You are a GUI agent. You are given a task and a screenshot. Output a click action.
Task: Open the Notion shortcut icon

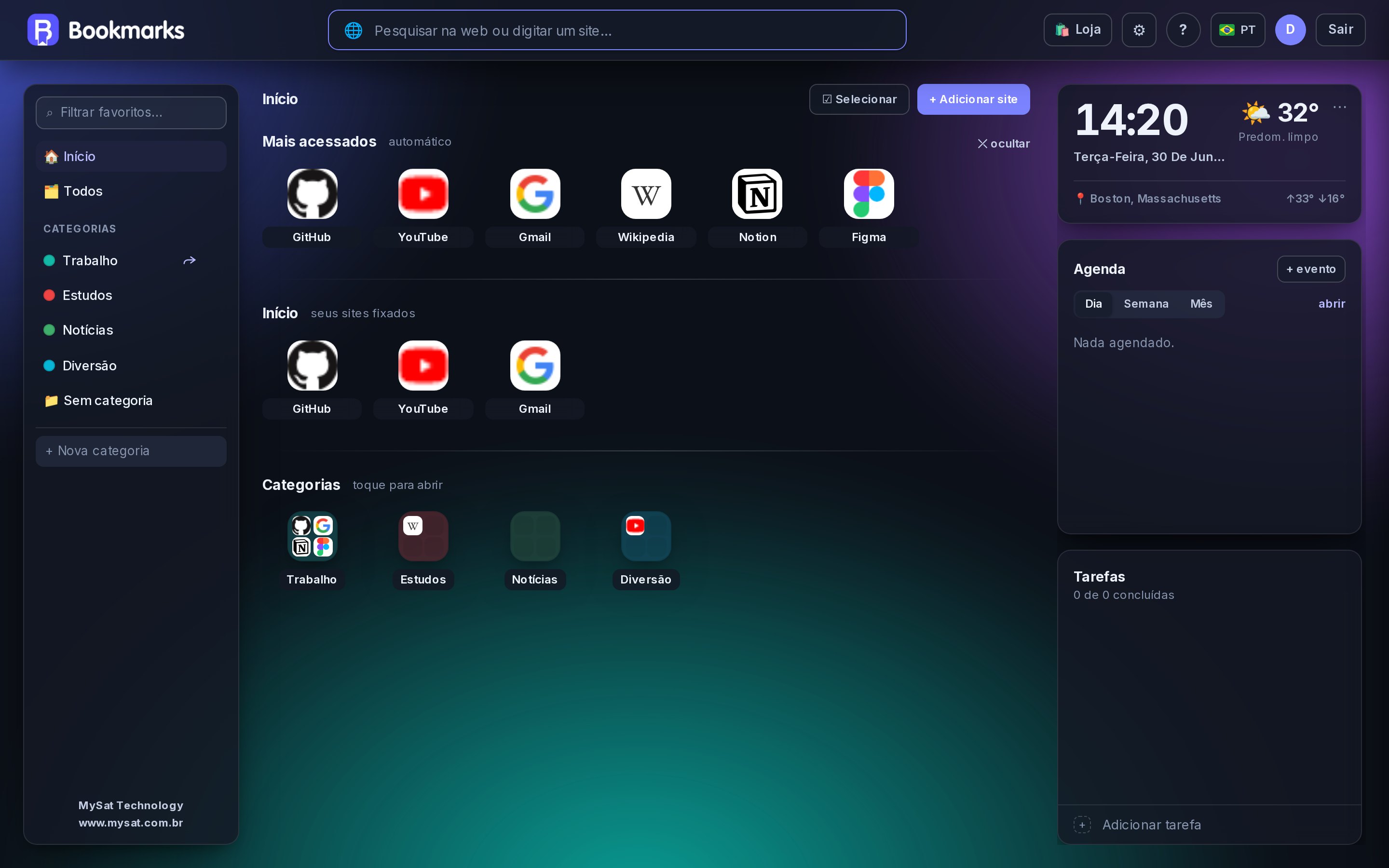pos(757,193)
